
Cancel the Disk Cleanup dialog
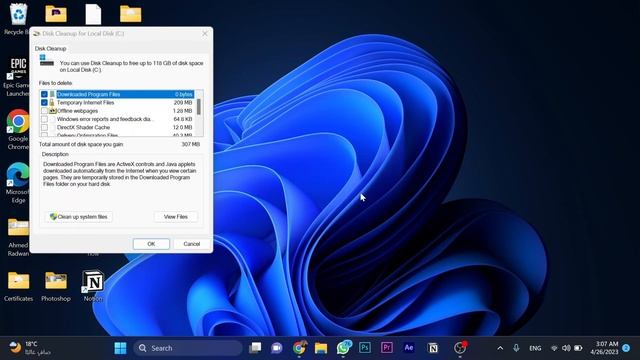(191, 244)
